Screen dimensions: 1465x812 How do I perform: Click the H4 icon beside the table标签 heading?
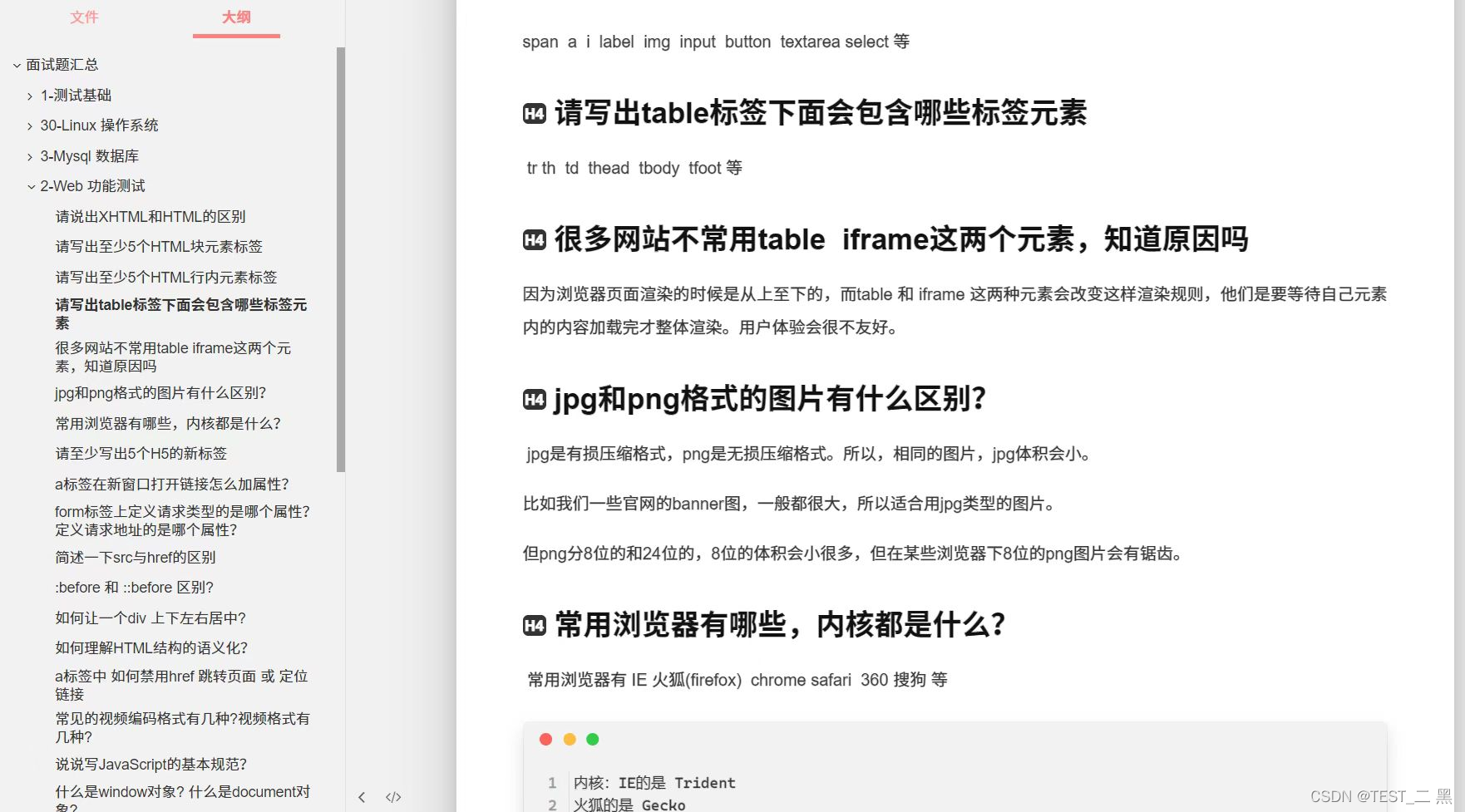point(535,114)
